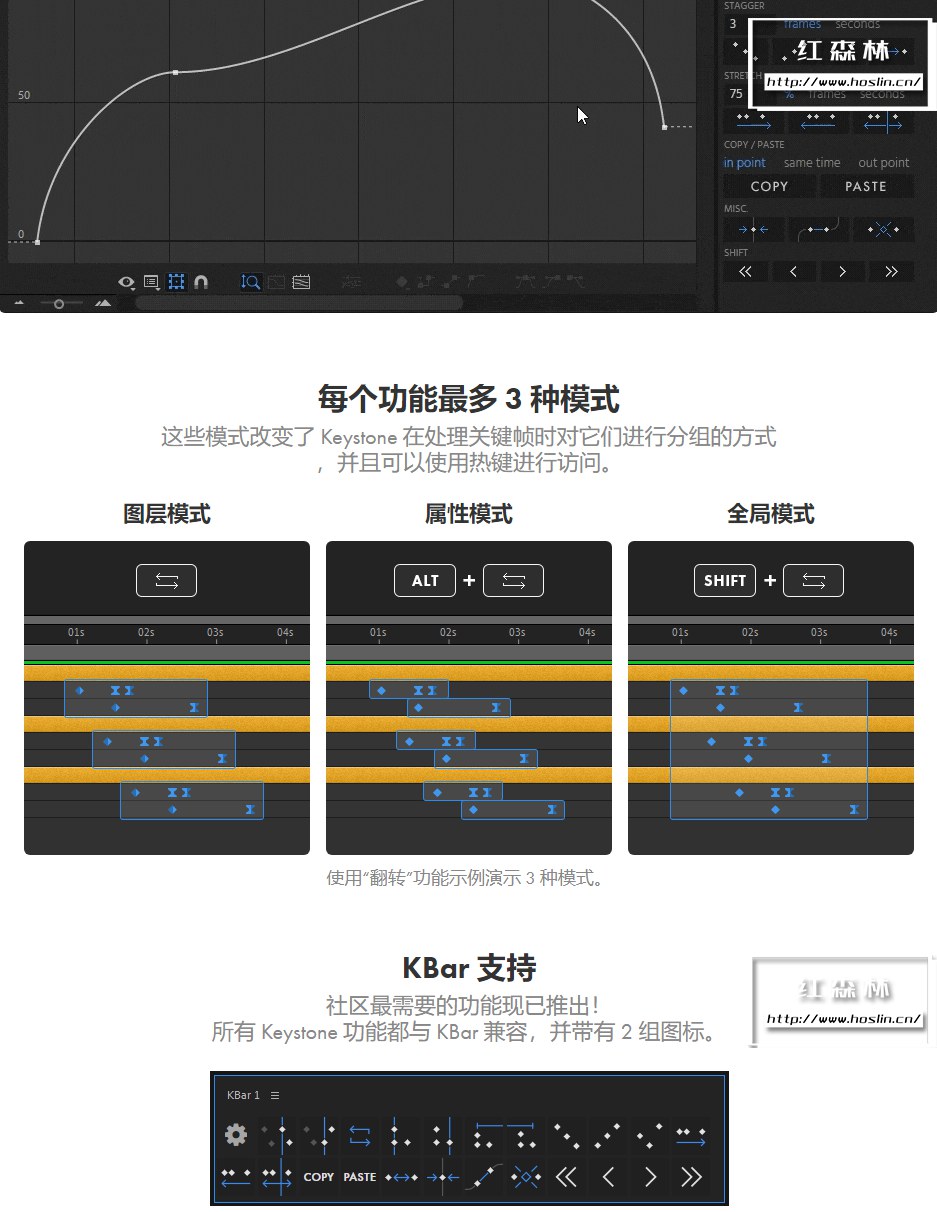Toggle the Show Transform Box icon
The height and width of the screenshot is (1212, 937).
pos(175,282)
